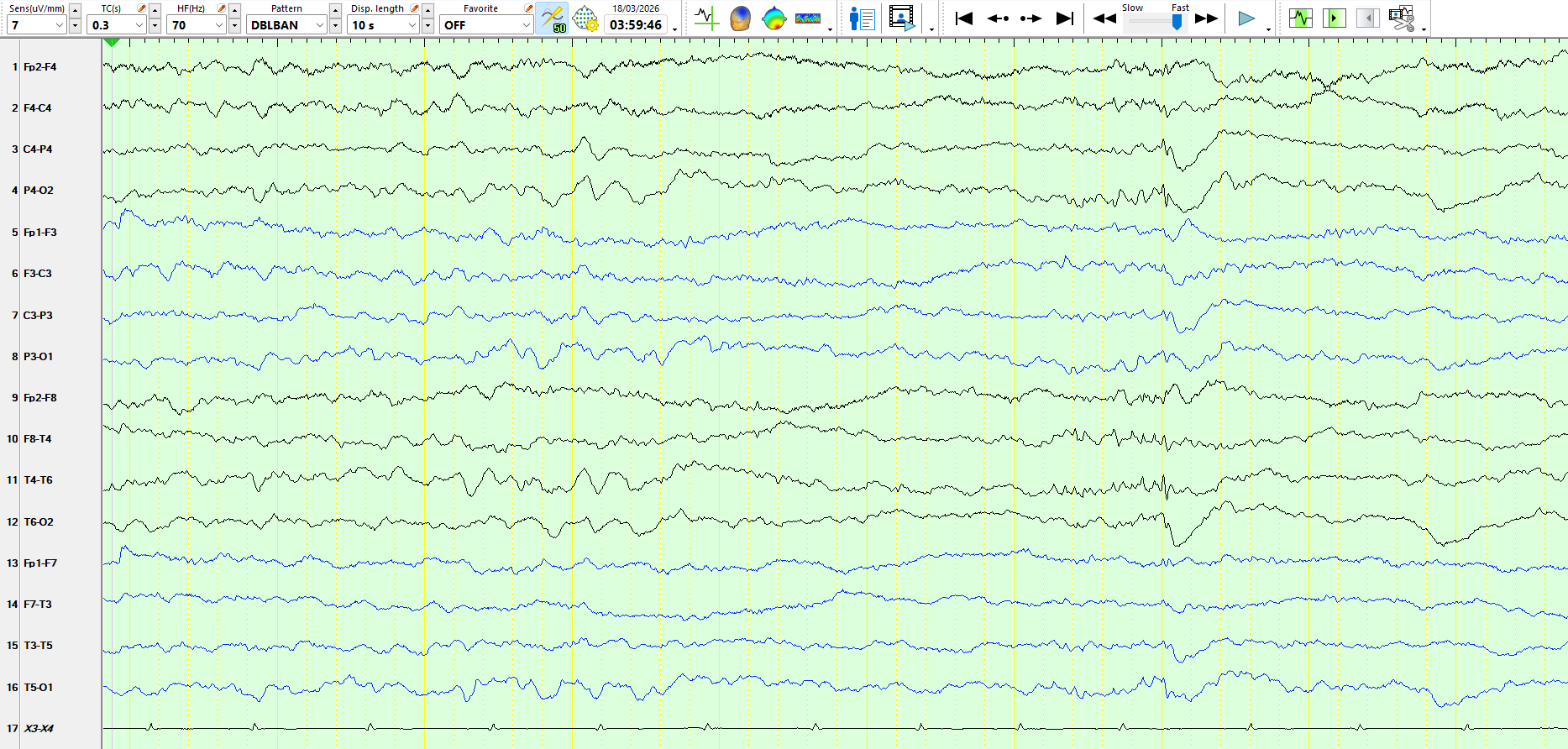Toggle the green waveform display icon

click(x=1301, y=18)
